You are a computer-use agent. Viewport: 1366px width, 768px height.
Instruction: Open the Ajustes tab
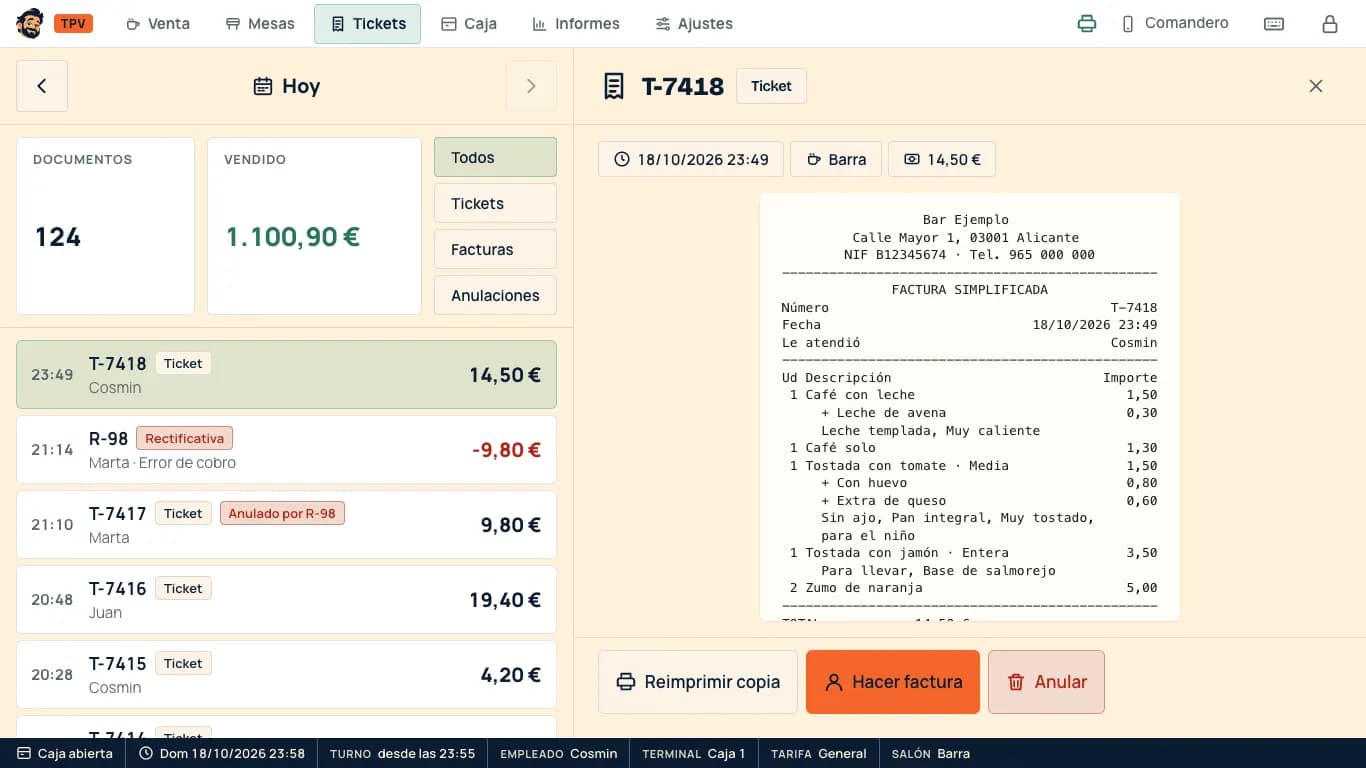(x=694, y=24)
